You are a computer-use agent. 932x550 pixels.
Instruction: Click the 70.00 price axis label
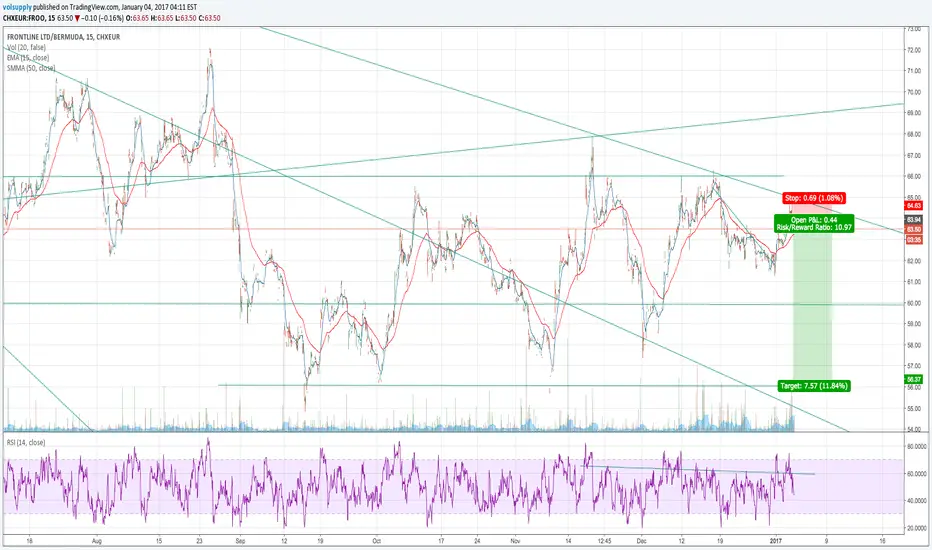[914, 92]
